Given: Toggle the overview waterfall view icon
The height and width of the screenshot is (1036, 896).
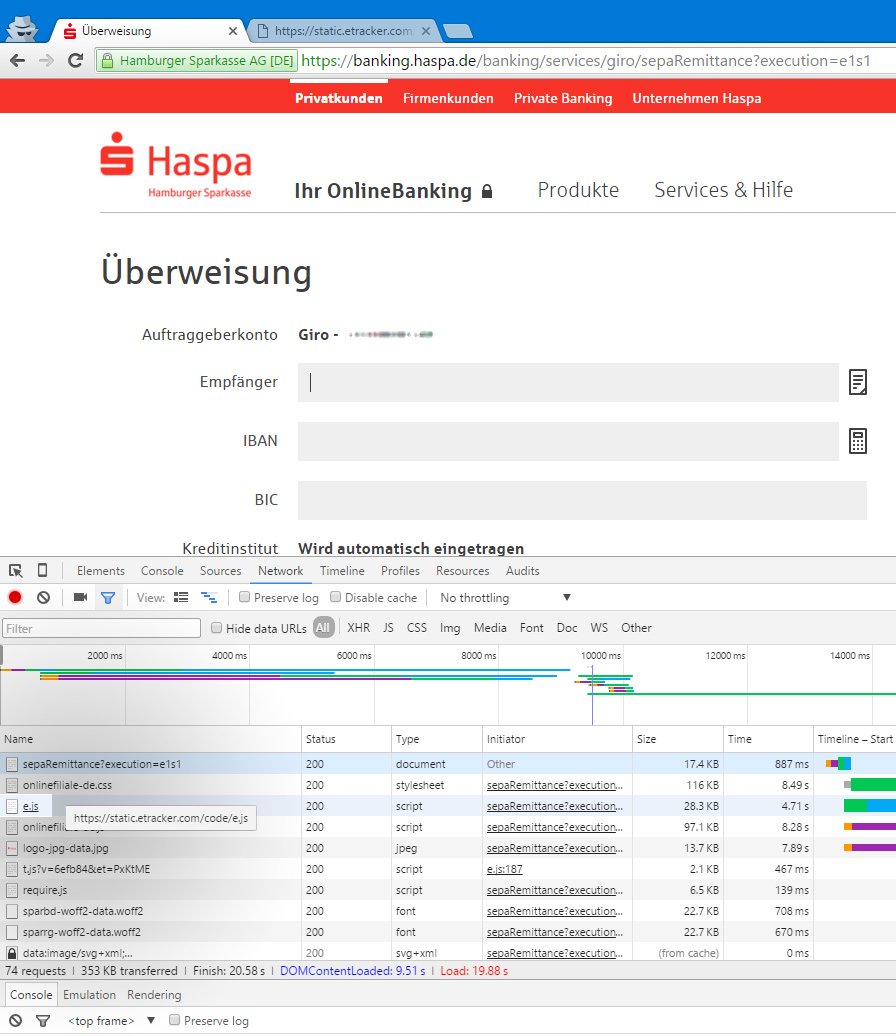Looking at the screenshot, I should tap(209, 597).
